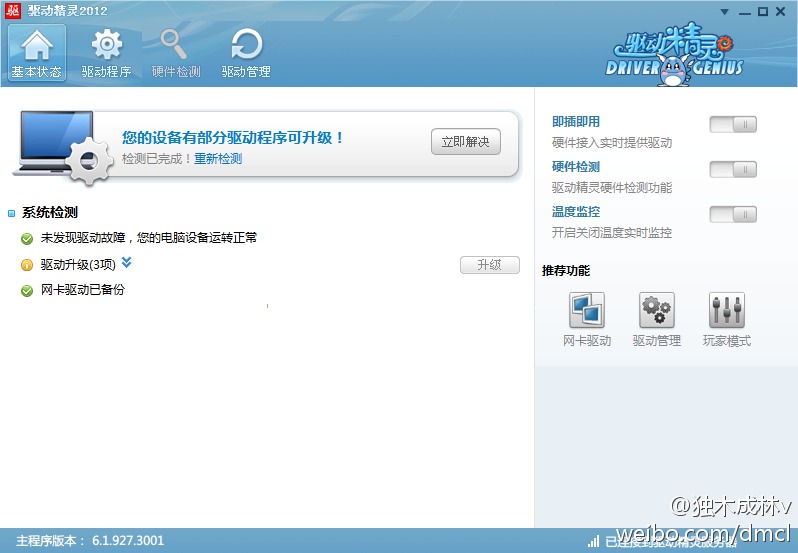Click the 网卡驱动已备份 status text
798x553 pixels.
pos(82,290)
